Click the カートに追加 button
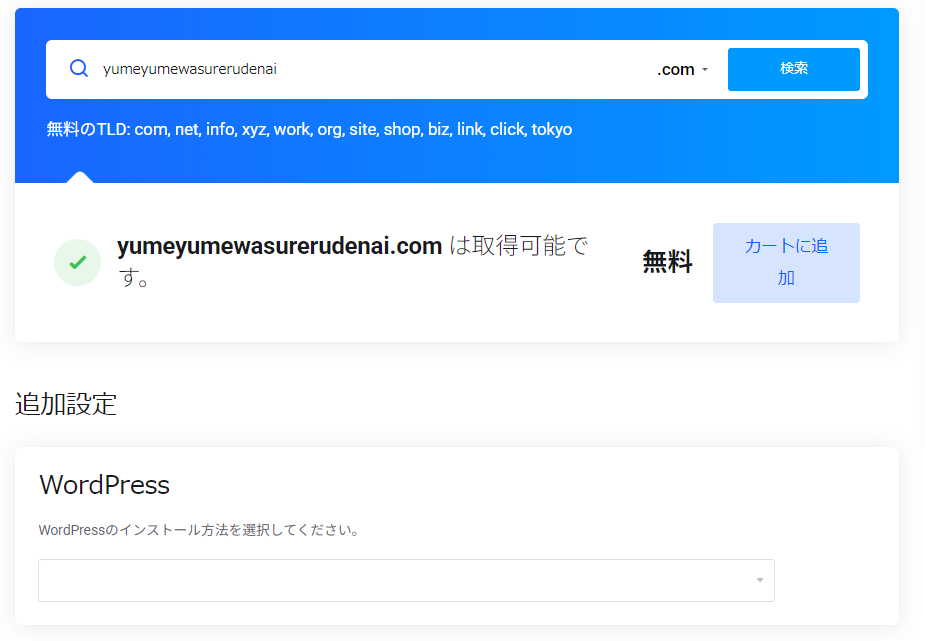The image size is (925, 641). click(786, 262)
